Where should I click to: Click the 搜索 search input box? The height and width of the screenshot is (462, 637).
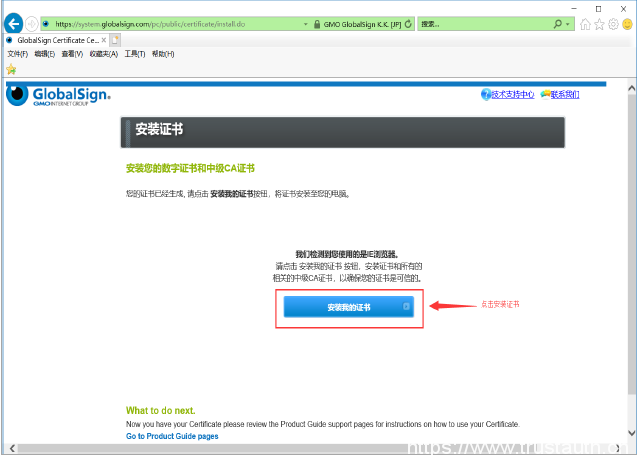485,24
